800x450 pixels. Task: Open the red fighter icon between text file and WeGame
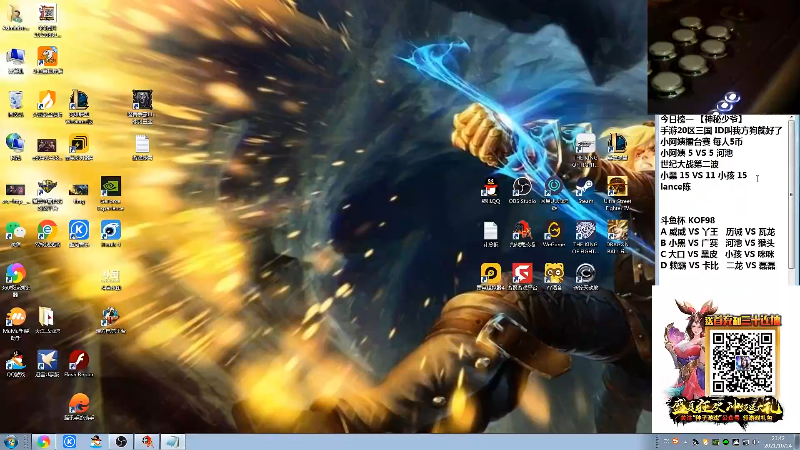pyautogui.click(x=522, y=235)
